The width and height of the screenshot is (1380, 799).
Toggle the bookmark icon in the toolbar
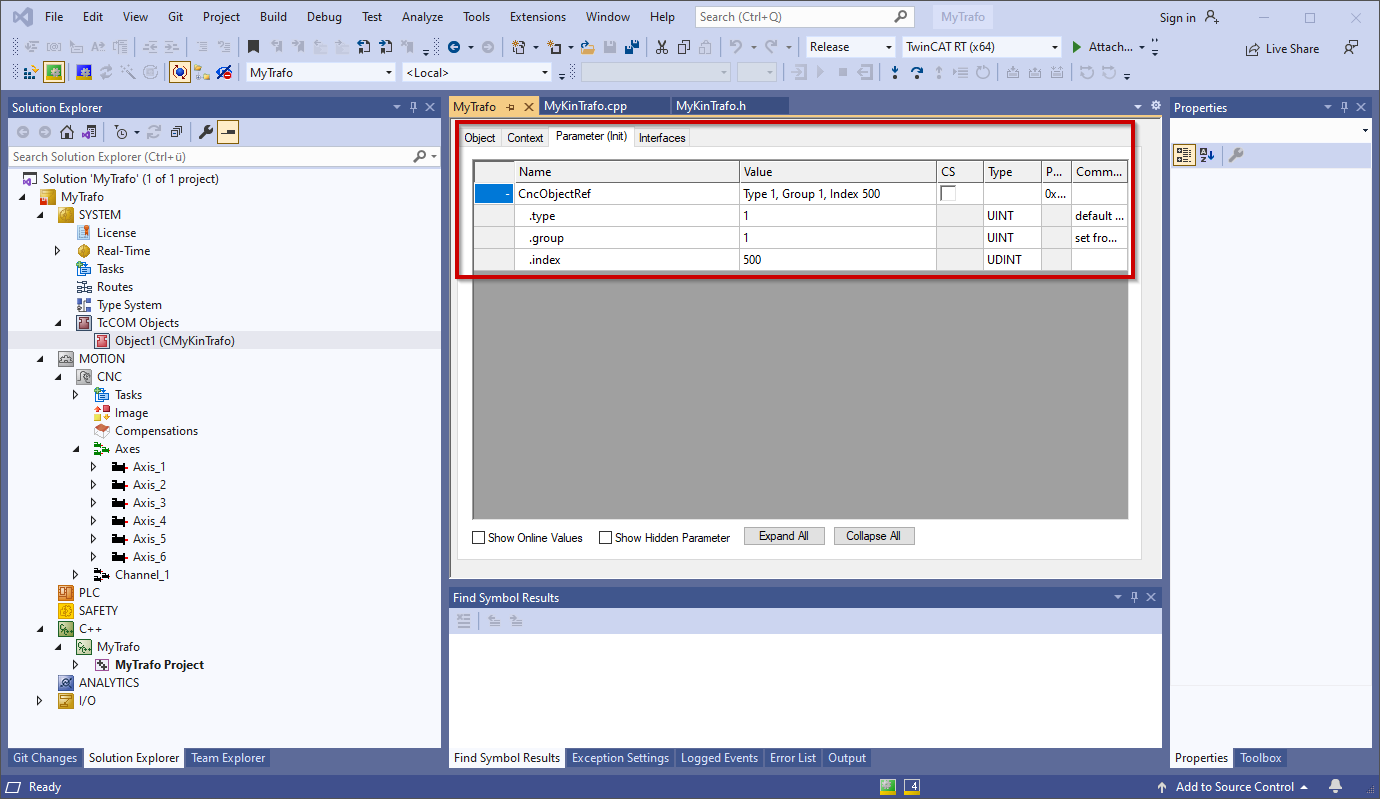pyautogui.click(x=253, y=47)
